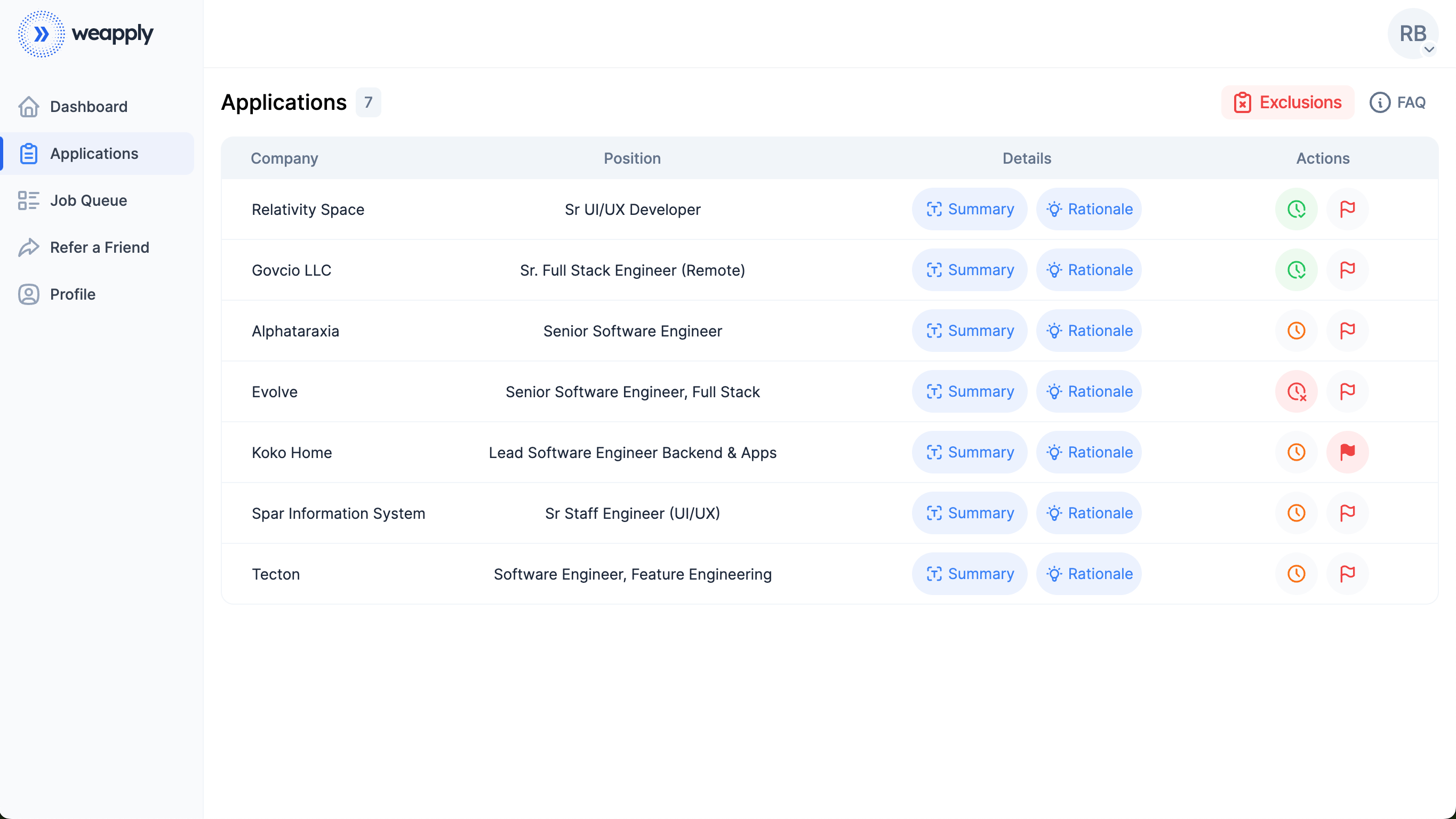The image size is (1456, 819).
Task: Open Dashboard from the sidebar
Action: coord(89,106)
